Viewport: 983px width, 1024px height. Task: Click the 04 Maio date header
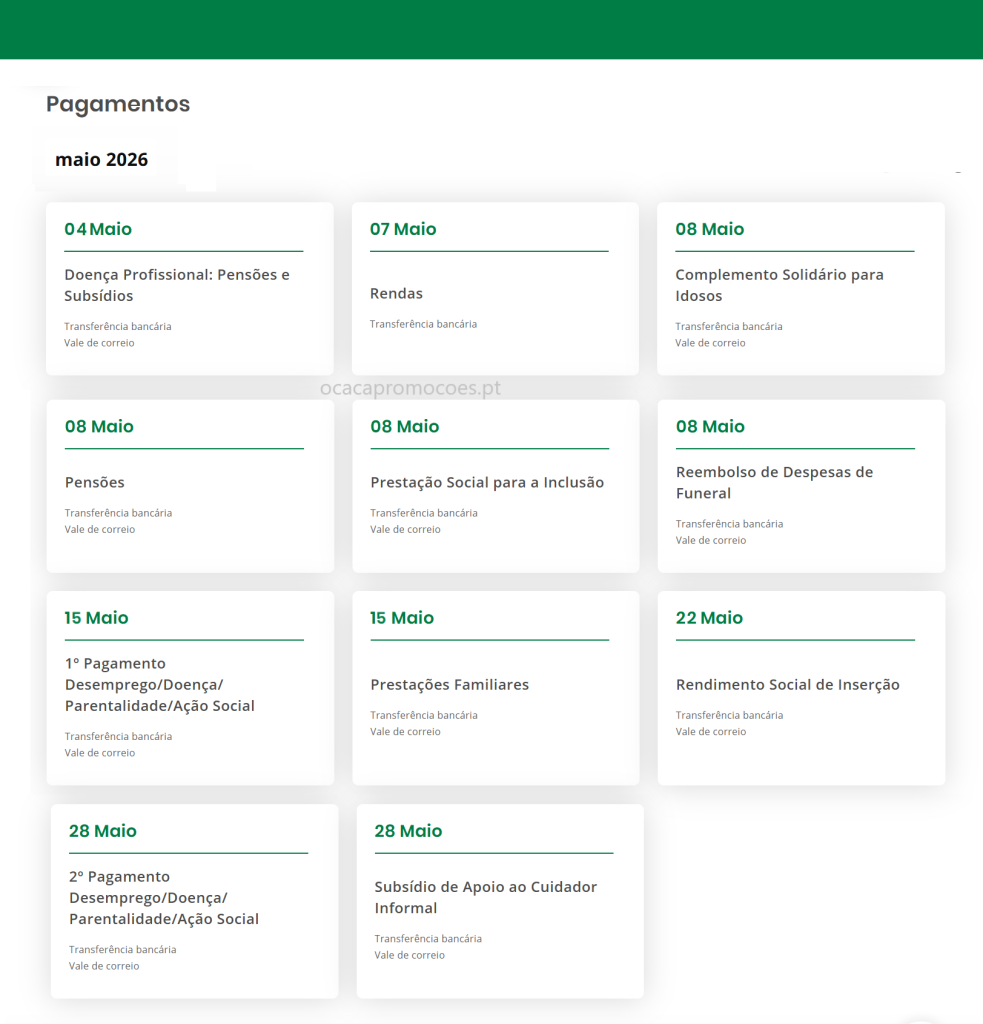tap(98, 229)
